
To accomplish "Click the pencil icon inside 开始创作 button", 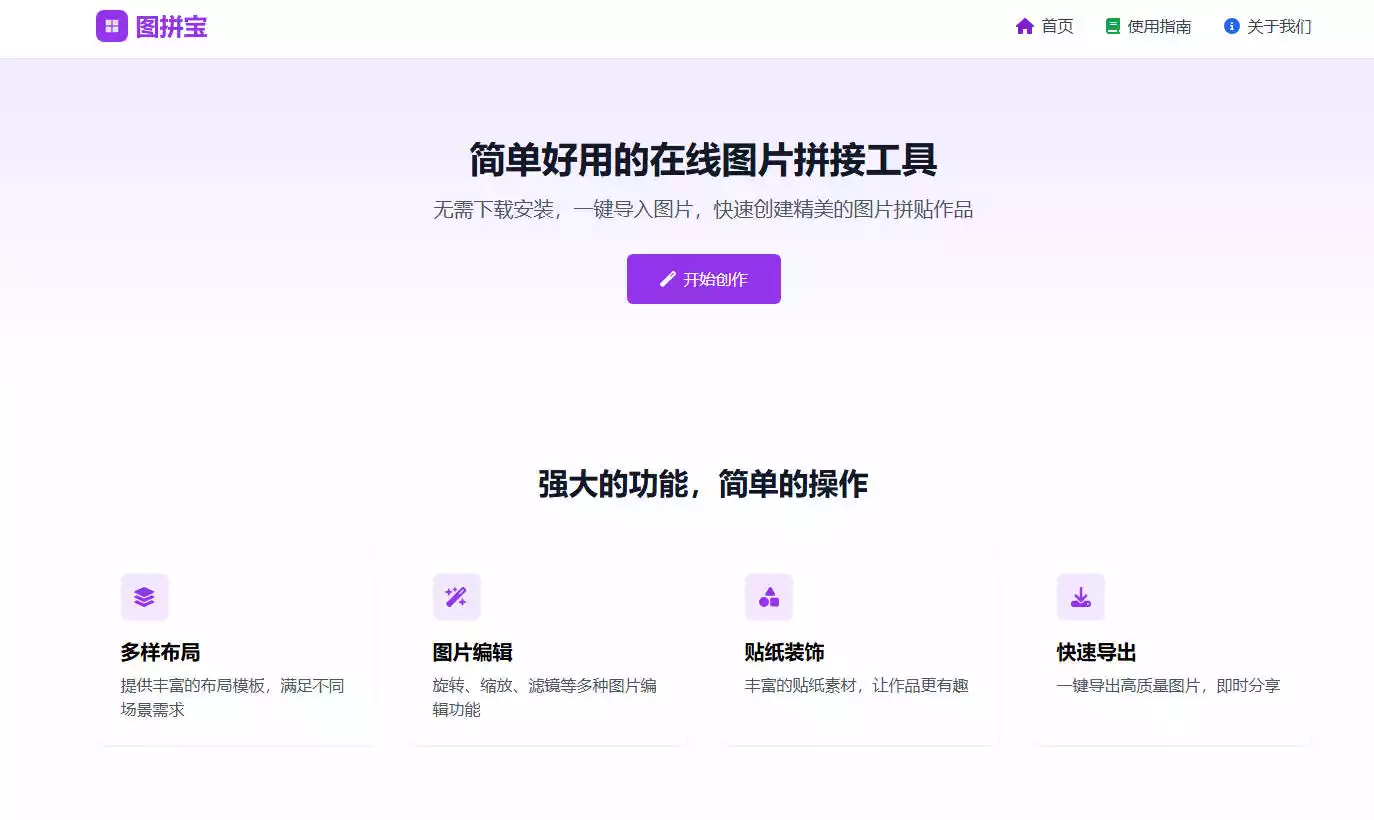I will (x=667, y=279).
